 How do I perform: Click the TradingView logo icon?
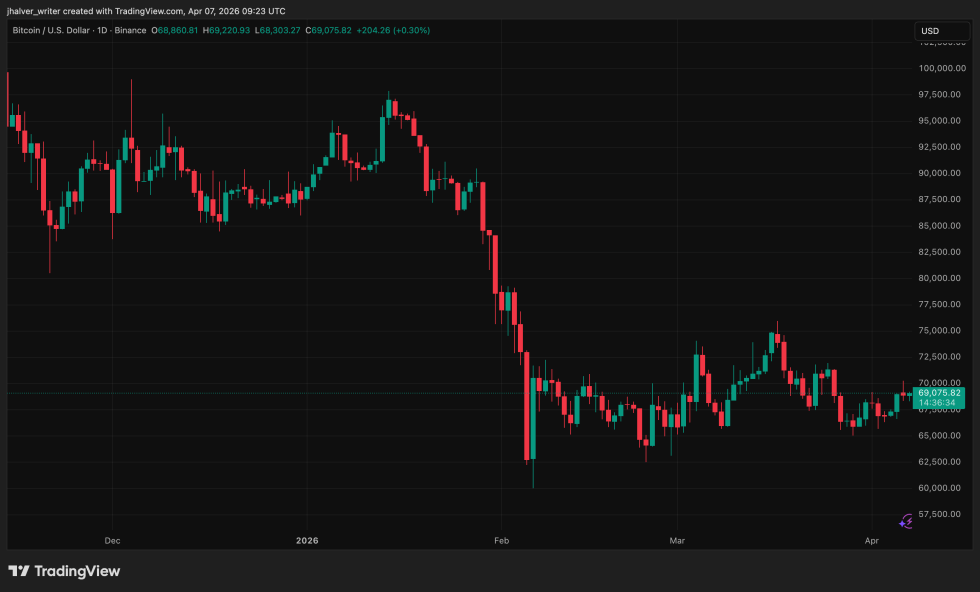coord(21,570)
